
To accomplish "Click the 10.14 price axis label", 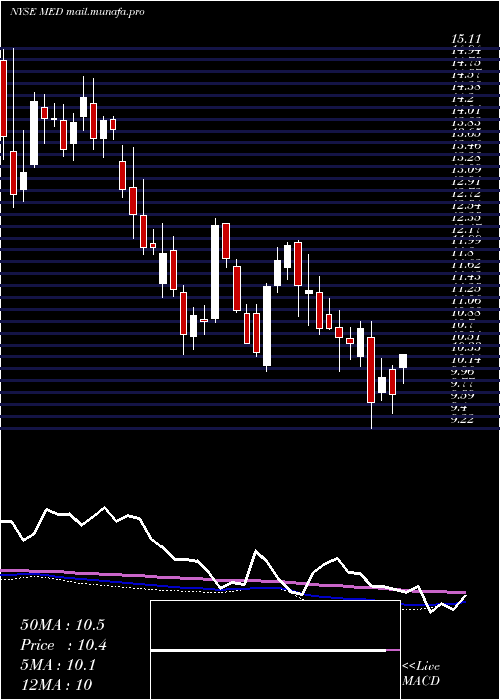I will point(466,359).
